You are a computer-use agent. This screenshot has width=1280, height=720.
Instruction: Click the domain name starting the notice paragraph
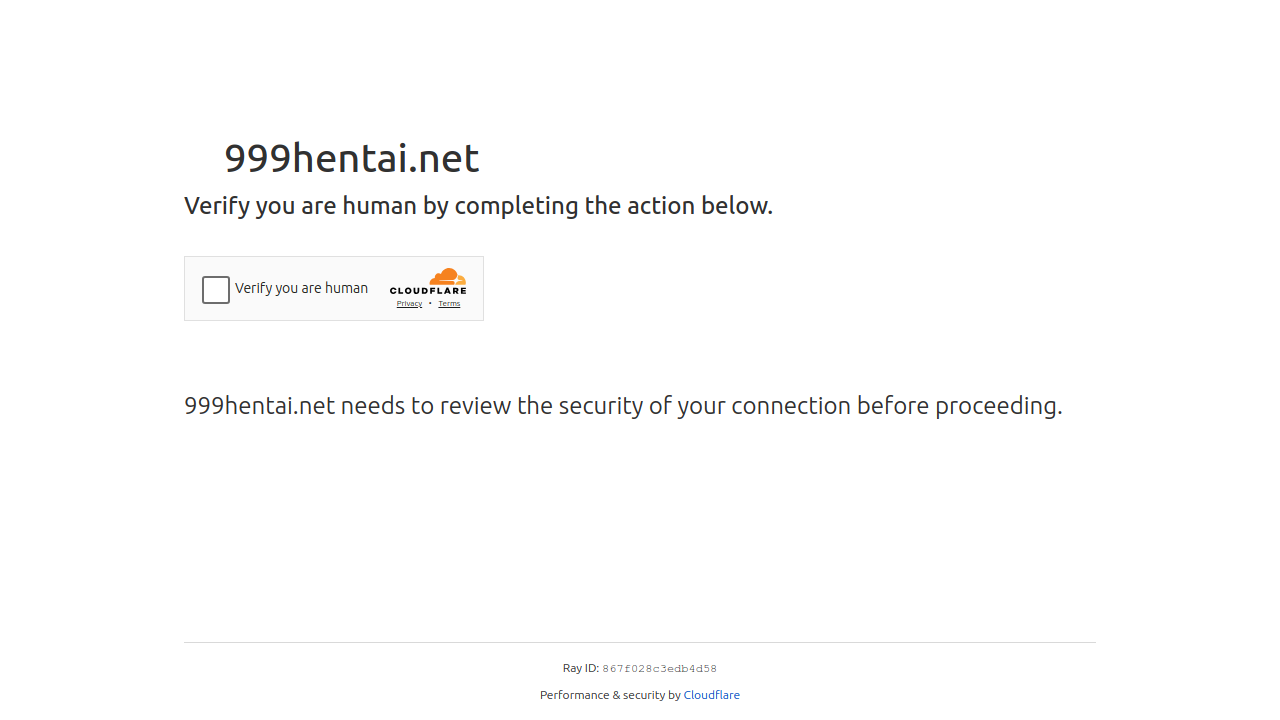tap(259, 406)
